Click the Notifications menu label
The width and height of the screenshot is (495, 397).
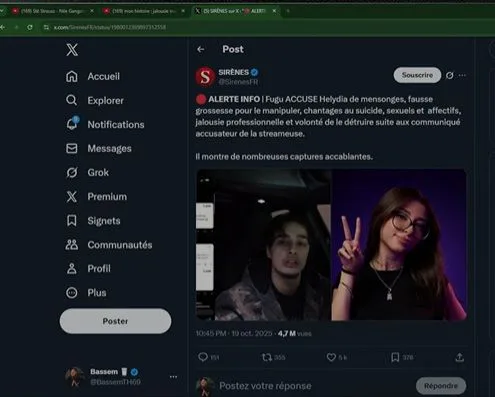click(116, 124)
